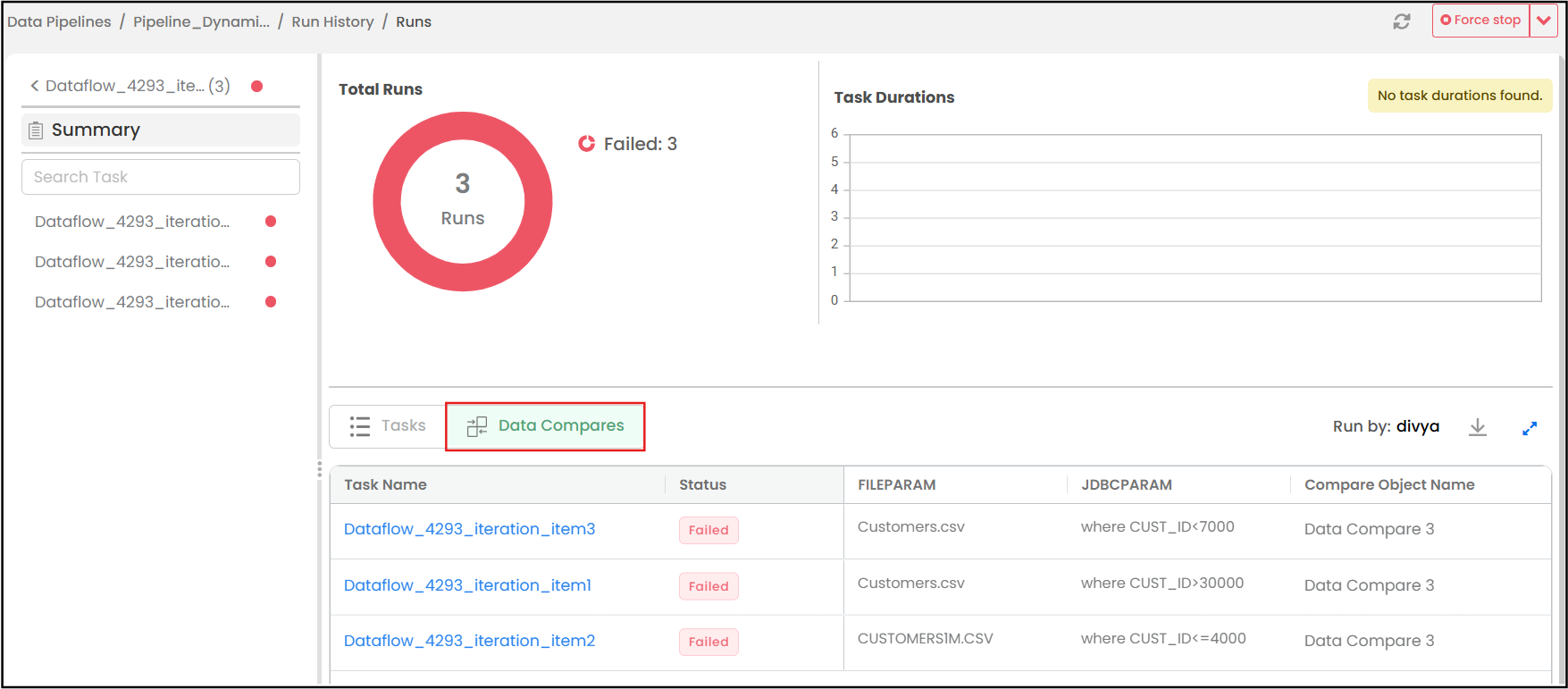
Task: Click Failed badge for item2 row
Action: click(x=709, y=642)
